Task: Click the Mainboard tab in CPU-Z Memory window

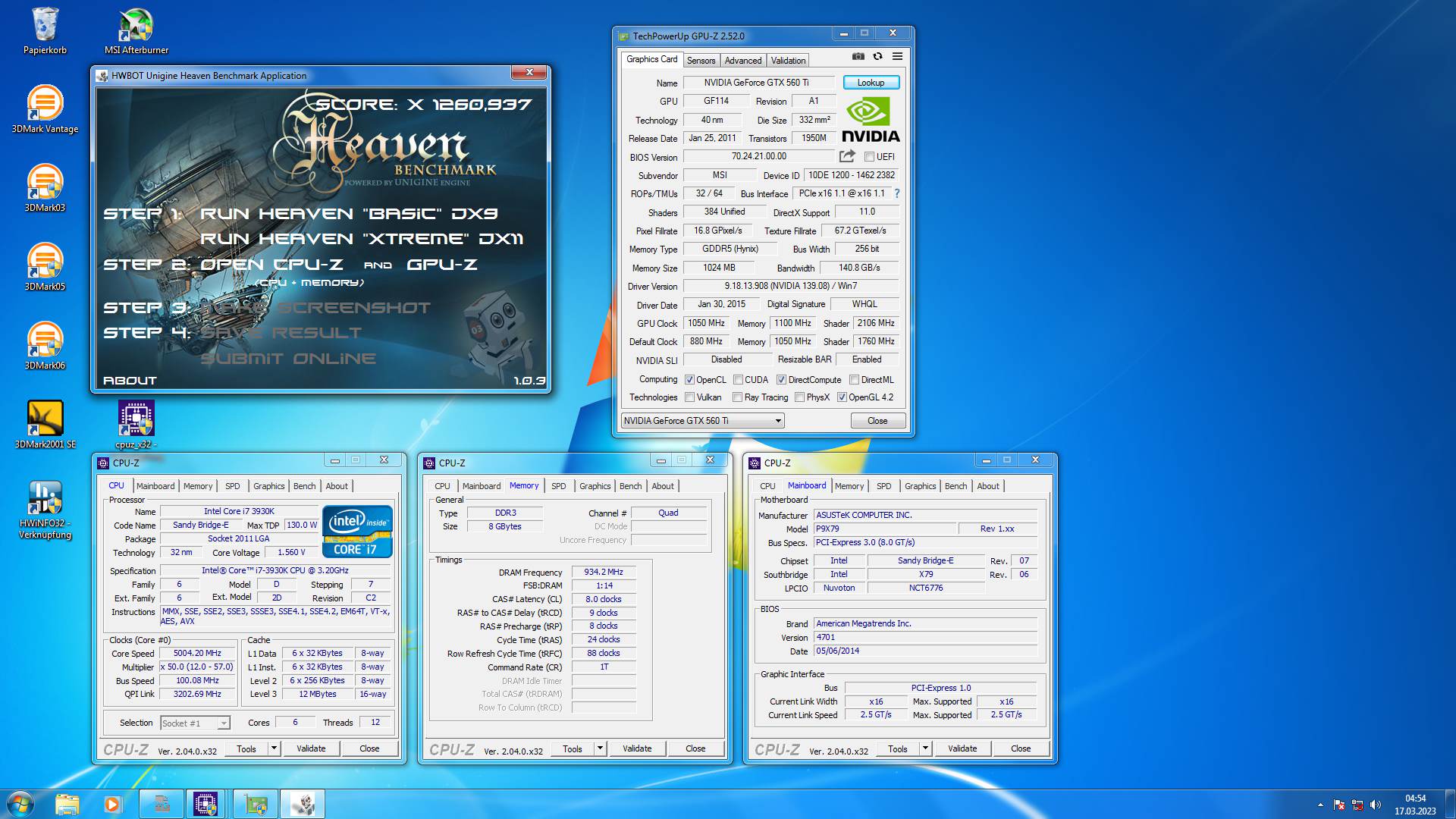Action: point(482,486)
